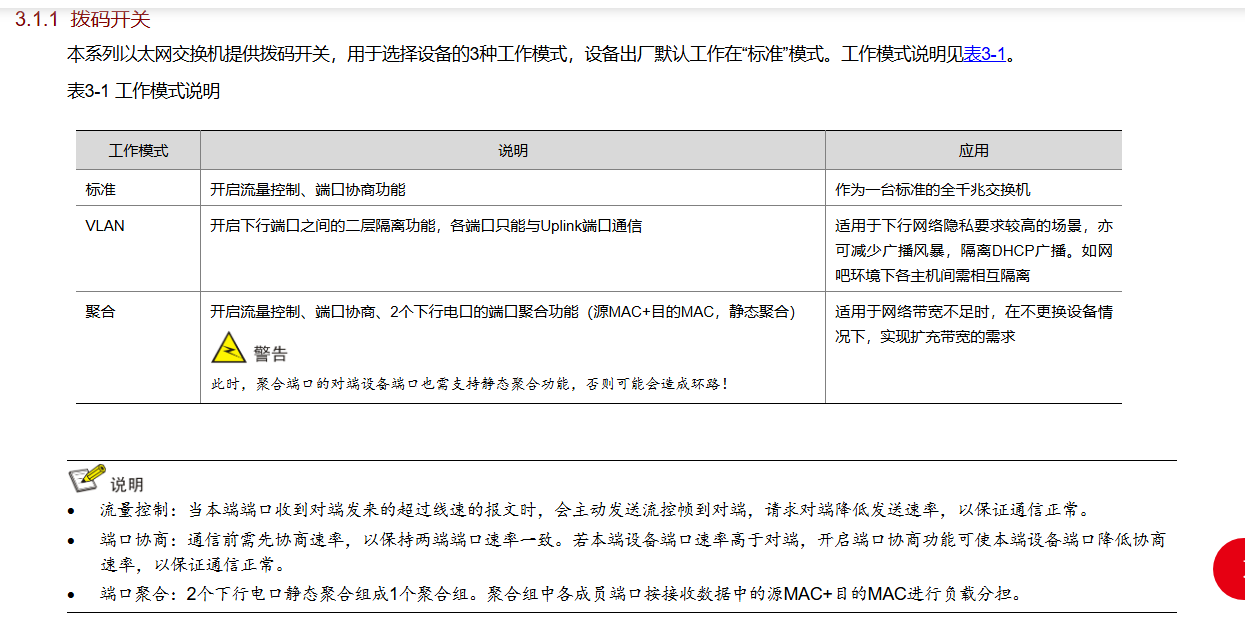Click the 应用 table column header
1245x623 pixels.
[973, 151]
